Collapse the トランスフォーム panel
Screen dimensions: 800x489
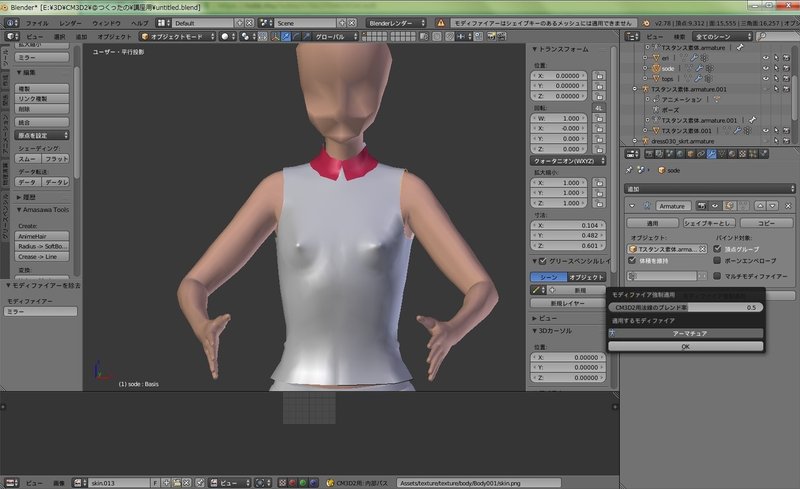coord(535,49)
